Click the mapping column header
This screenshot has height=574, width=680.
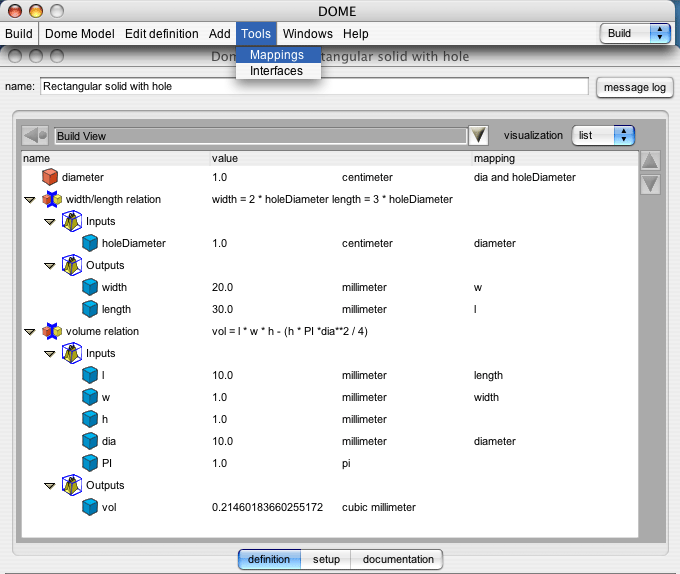(x=555, y=158)
